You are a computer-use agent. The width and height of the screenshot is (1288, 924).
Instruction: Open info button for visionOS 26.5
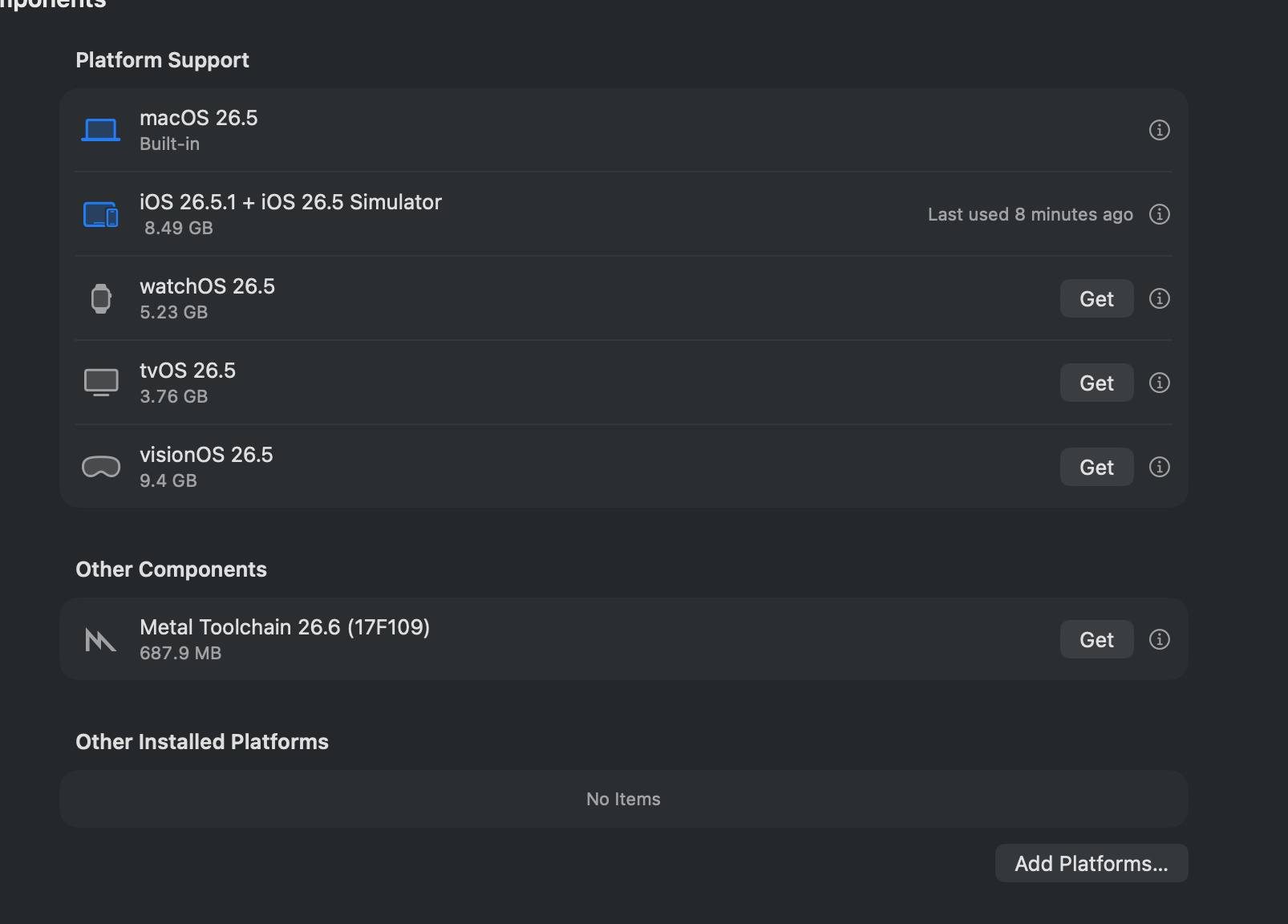[x=1160, y=467]
